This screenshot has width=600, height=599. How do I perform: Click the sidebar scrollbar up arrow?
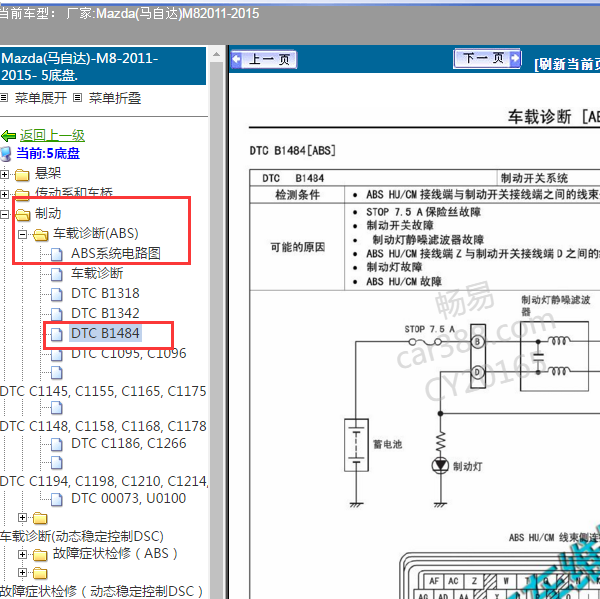click(x=216, y=54)
